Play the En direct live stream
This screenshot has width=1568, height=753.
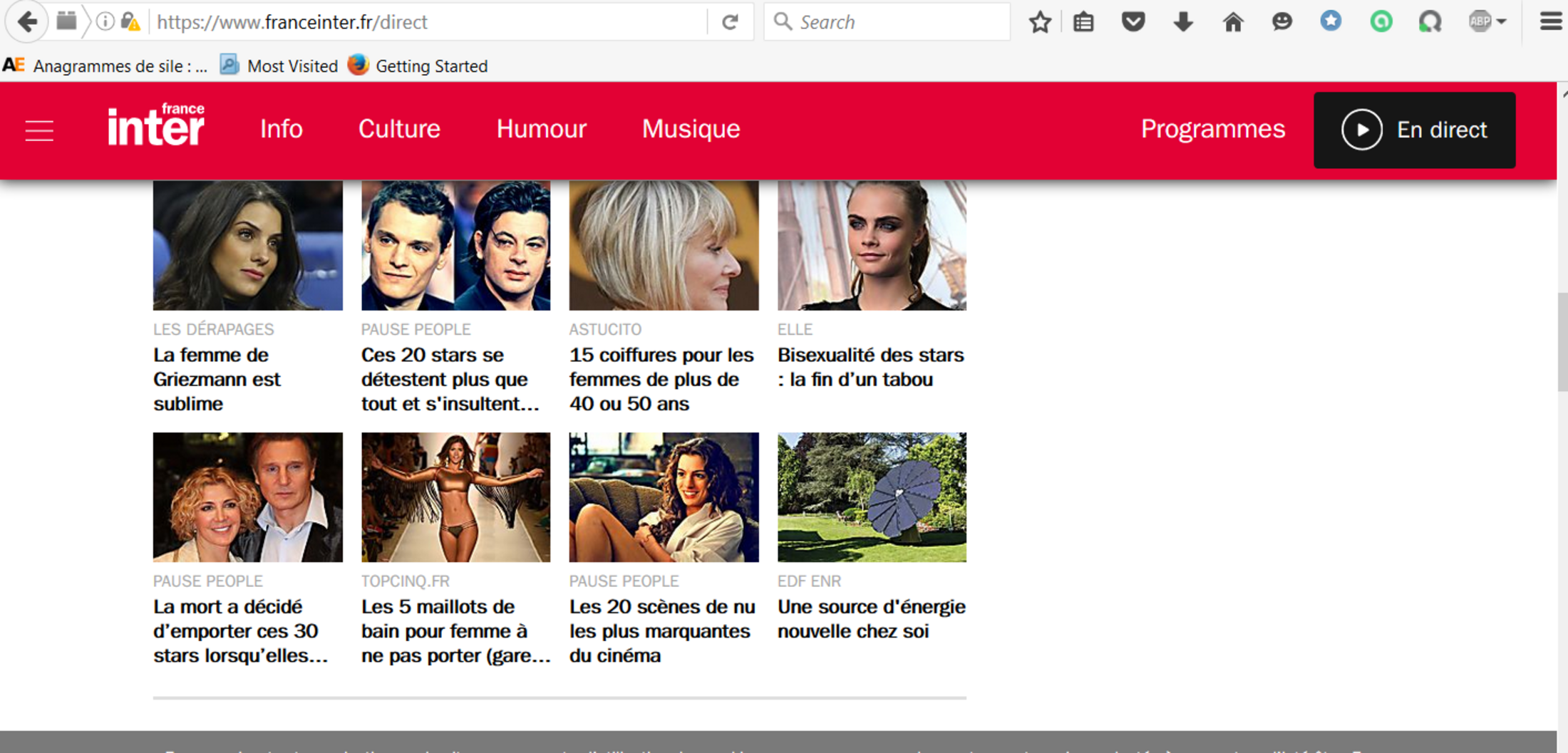click(1414, 130)
